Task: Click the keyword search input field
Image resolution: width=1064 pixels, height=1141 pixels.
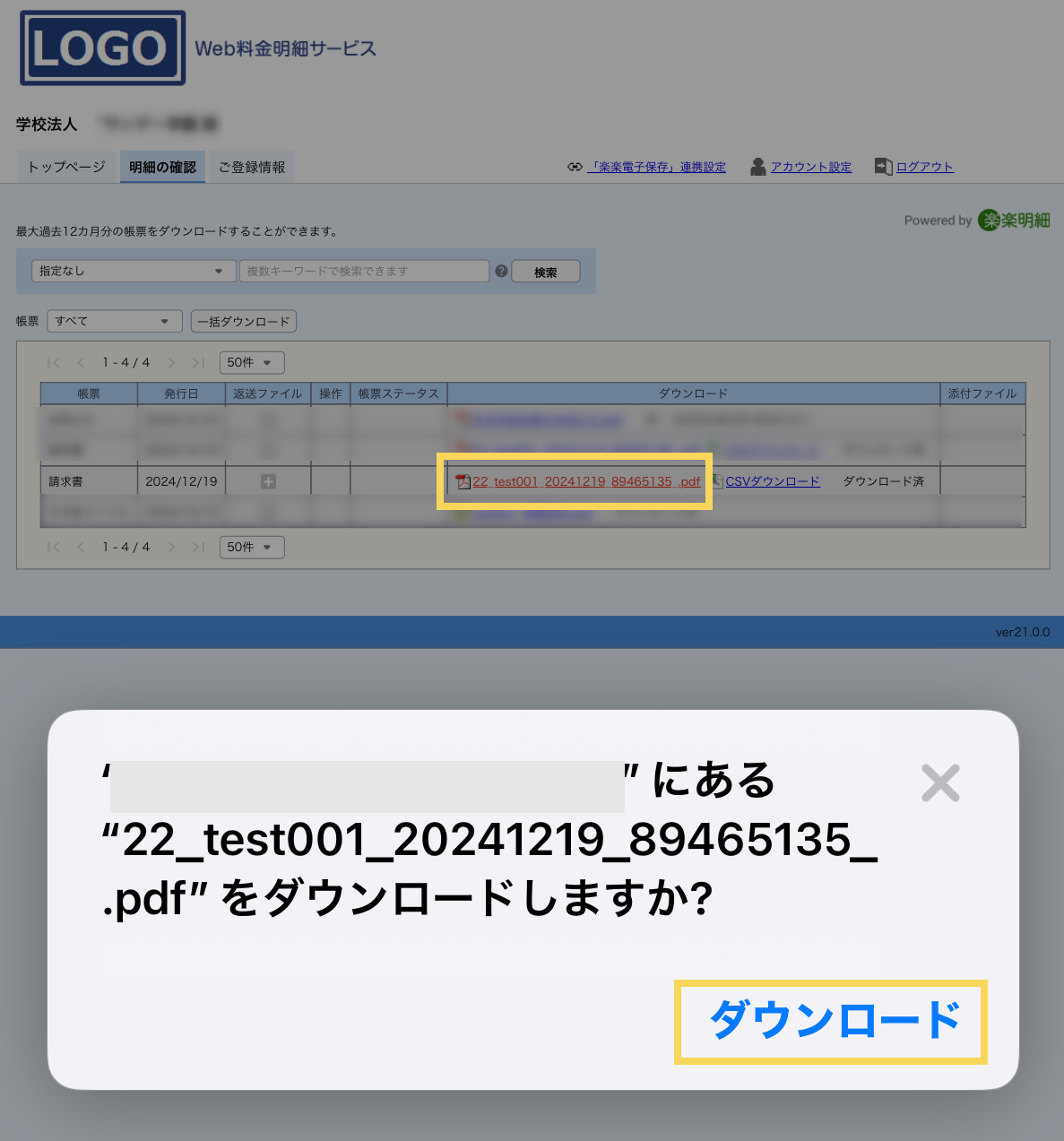Action: coord(364,271)
